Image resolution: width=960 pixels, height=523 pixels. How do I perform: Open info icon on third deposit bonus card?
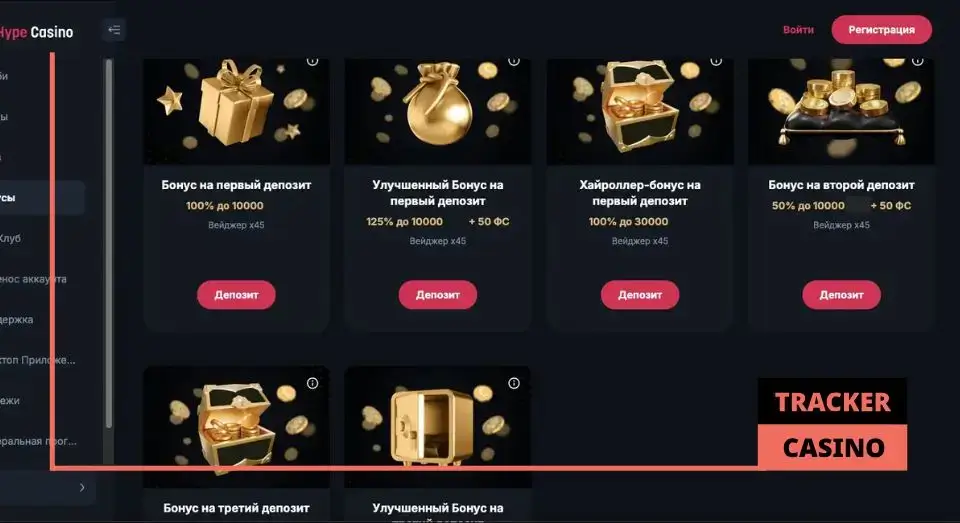(x=312, y=383)
